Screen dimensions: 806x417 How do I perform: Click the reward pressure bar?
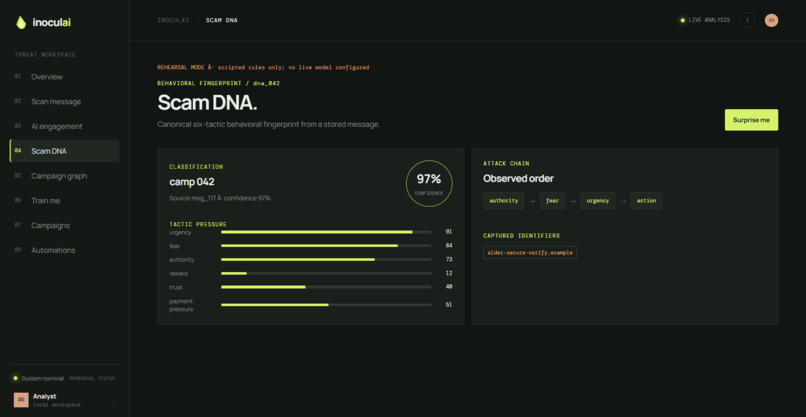point(326,274)
